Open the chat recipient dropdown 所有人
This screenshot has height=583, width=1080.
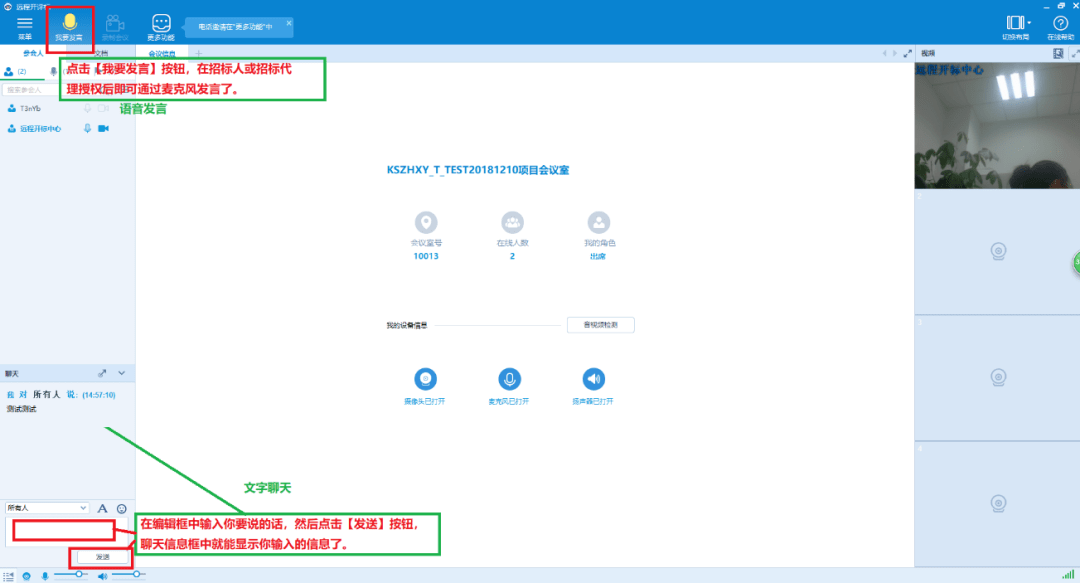tap(47, 508)
